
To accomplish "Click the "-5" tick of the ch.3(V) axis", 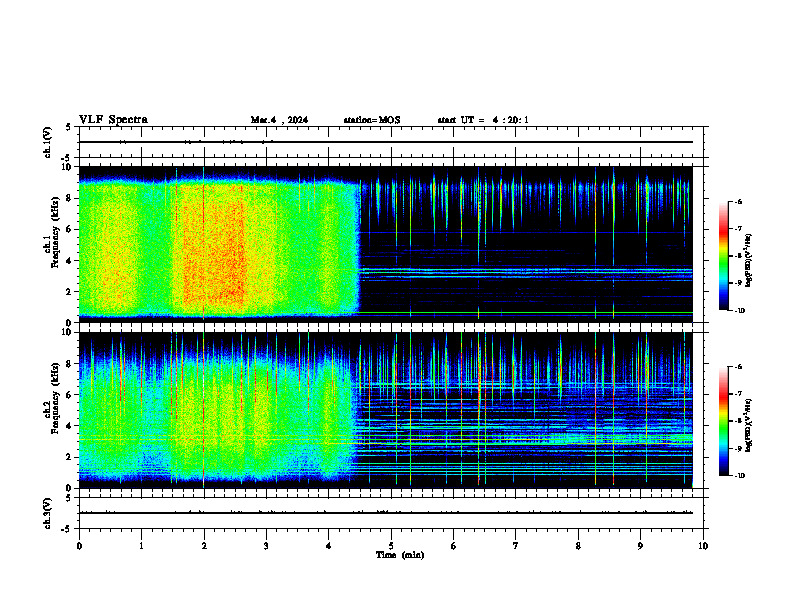I will tap(67, 529).
